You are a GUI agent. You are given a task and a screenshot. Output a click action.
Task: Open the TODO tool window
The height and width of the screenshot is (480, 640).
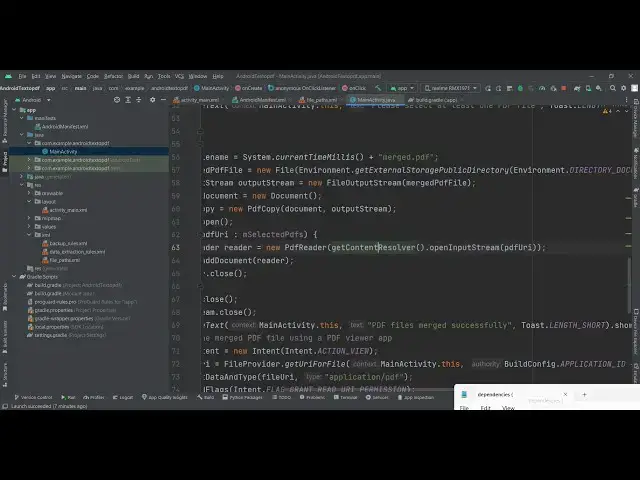tap(282, 397)
